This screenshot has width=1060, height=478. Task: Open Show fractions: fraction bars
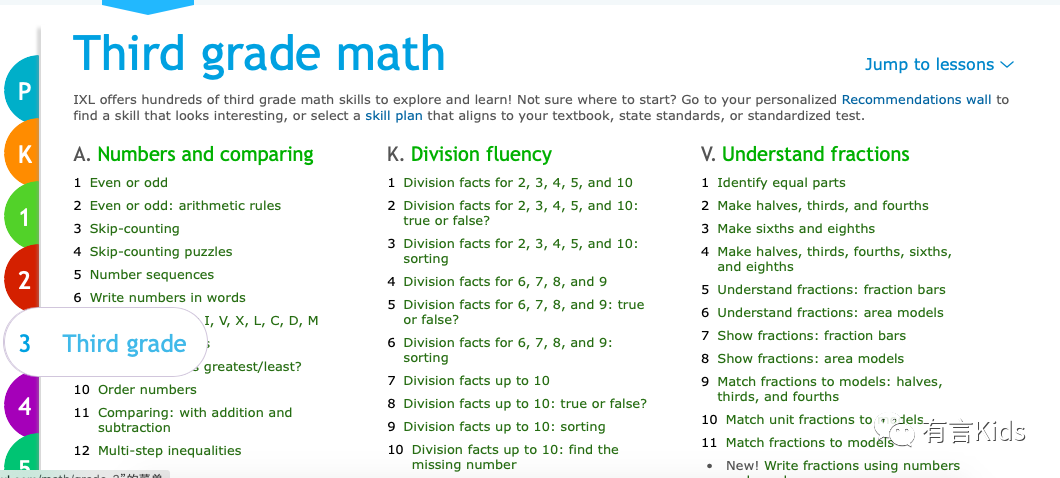[x=811, y=335]
